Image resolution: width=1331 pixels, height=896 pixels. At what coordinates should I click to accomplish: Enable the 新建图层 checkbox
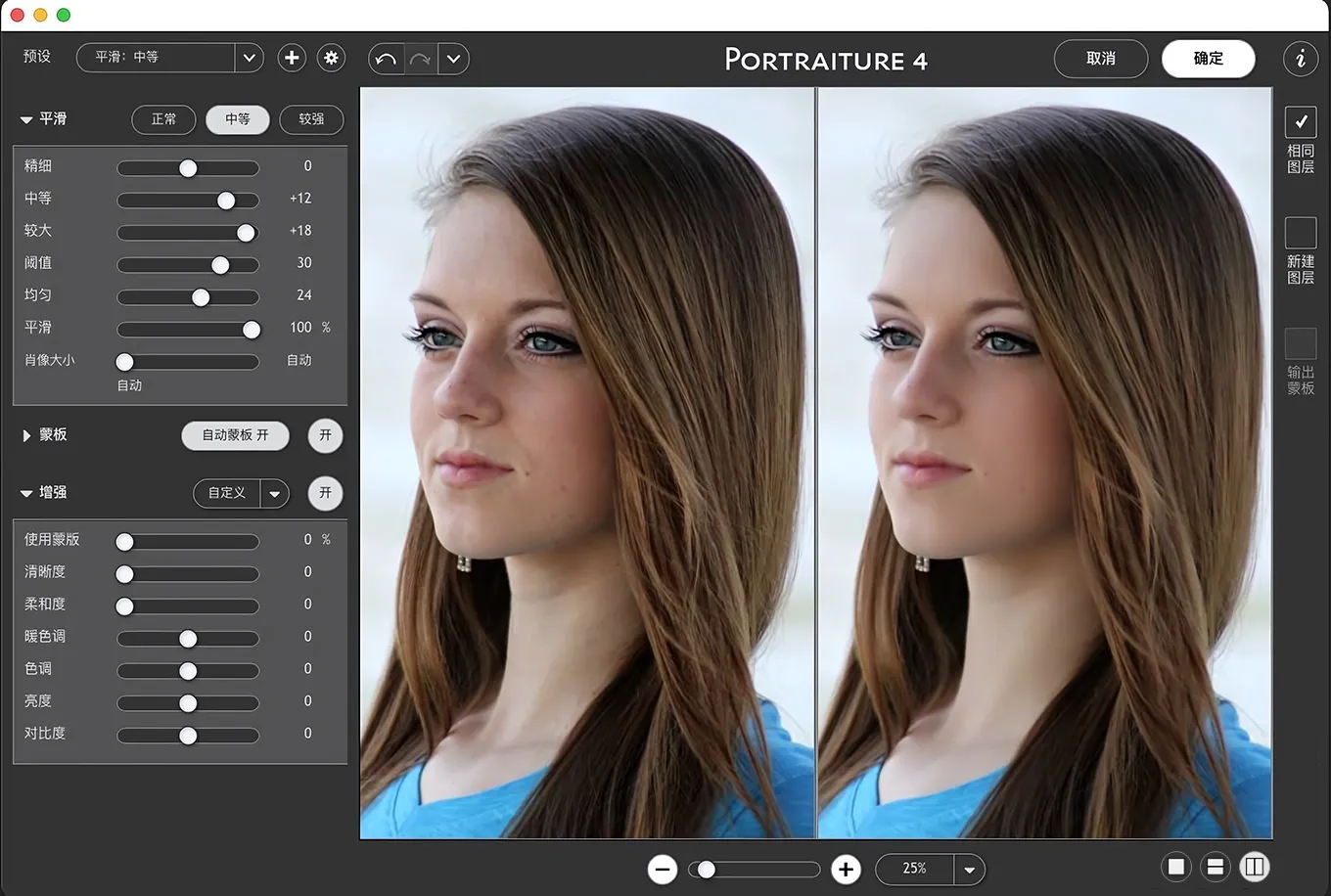(1301, 233)
